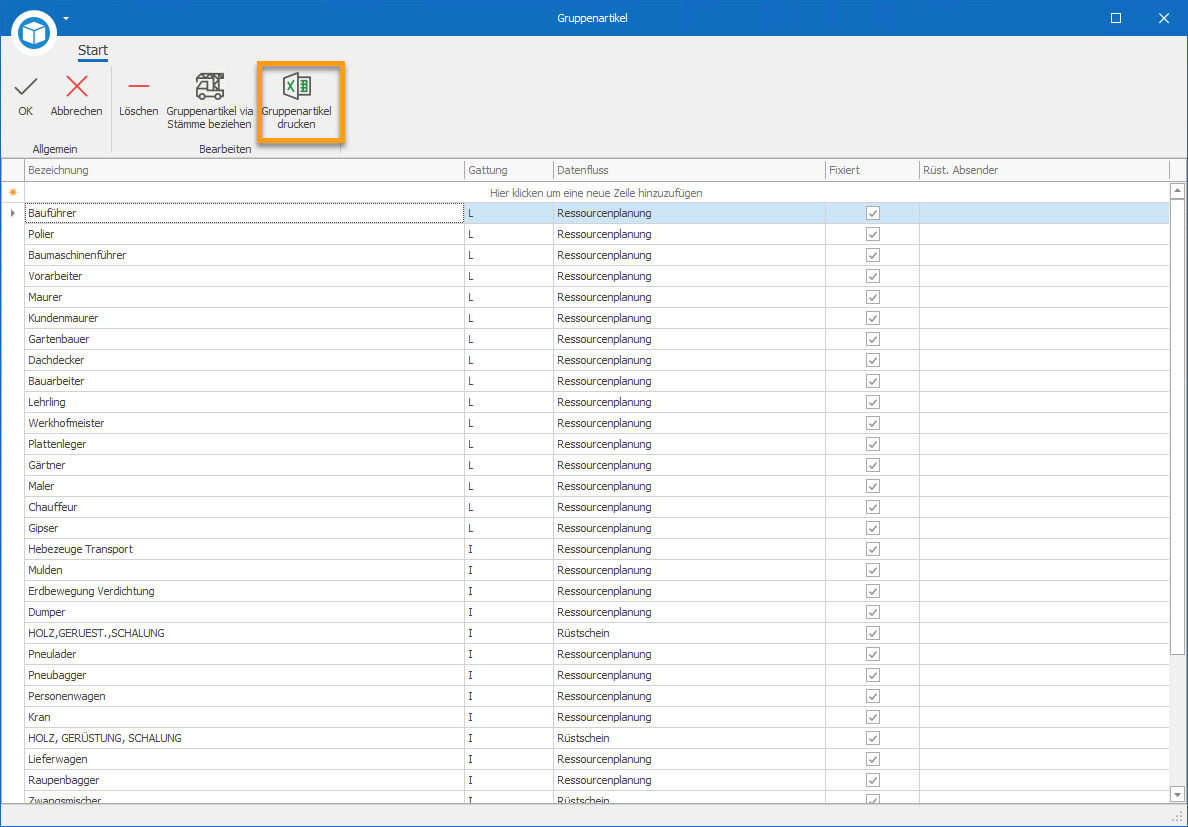Click Ressourcenplanung in the Maurer row

tap(604, 298)
